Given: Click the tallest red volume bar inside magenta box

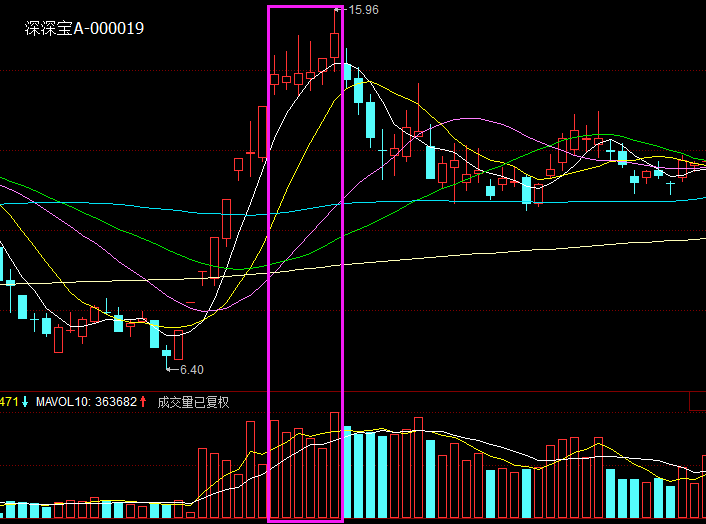Looking at the screenshot, I should 335,465.
